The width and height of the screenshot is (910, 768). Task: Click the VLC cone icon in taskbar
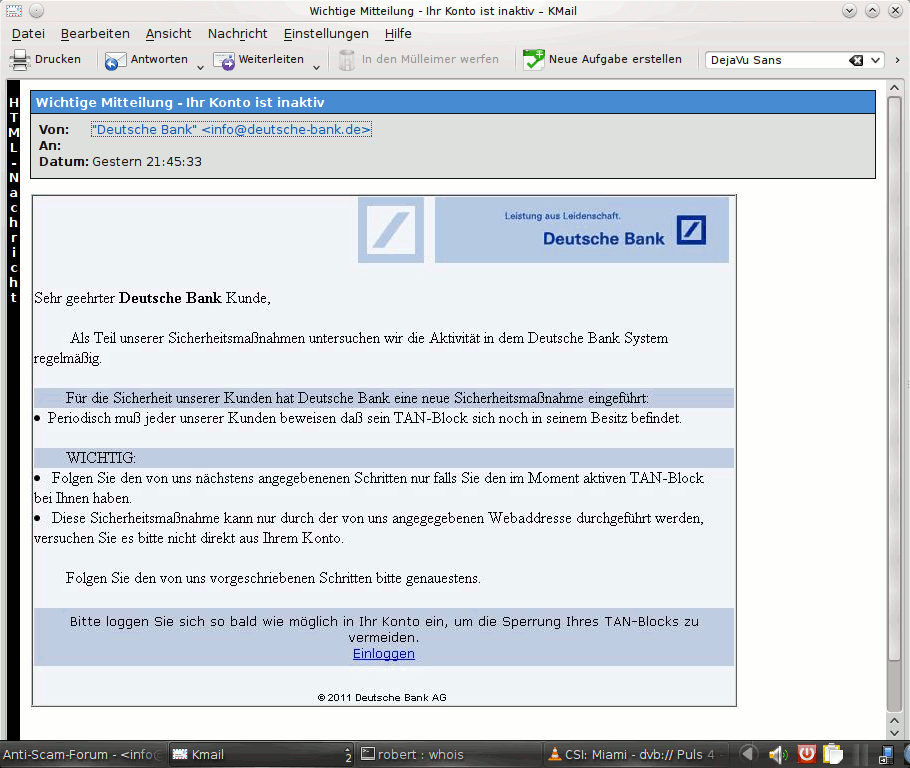(555, 753)
